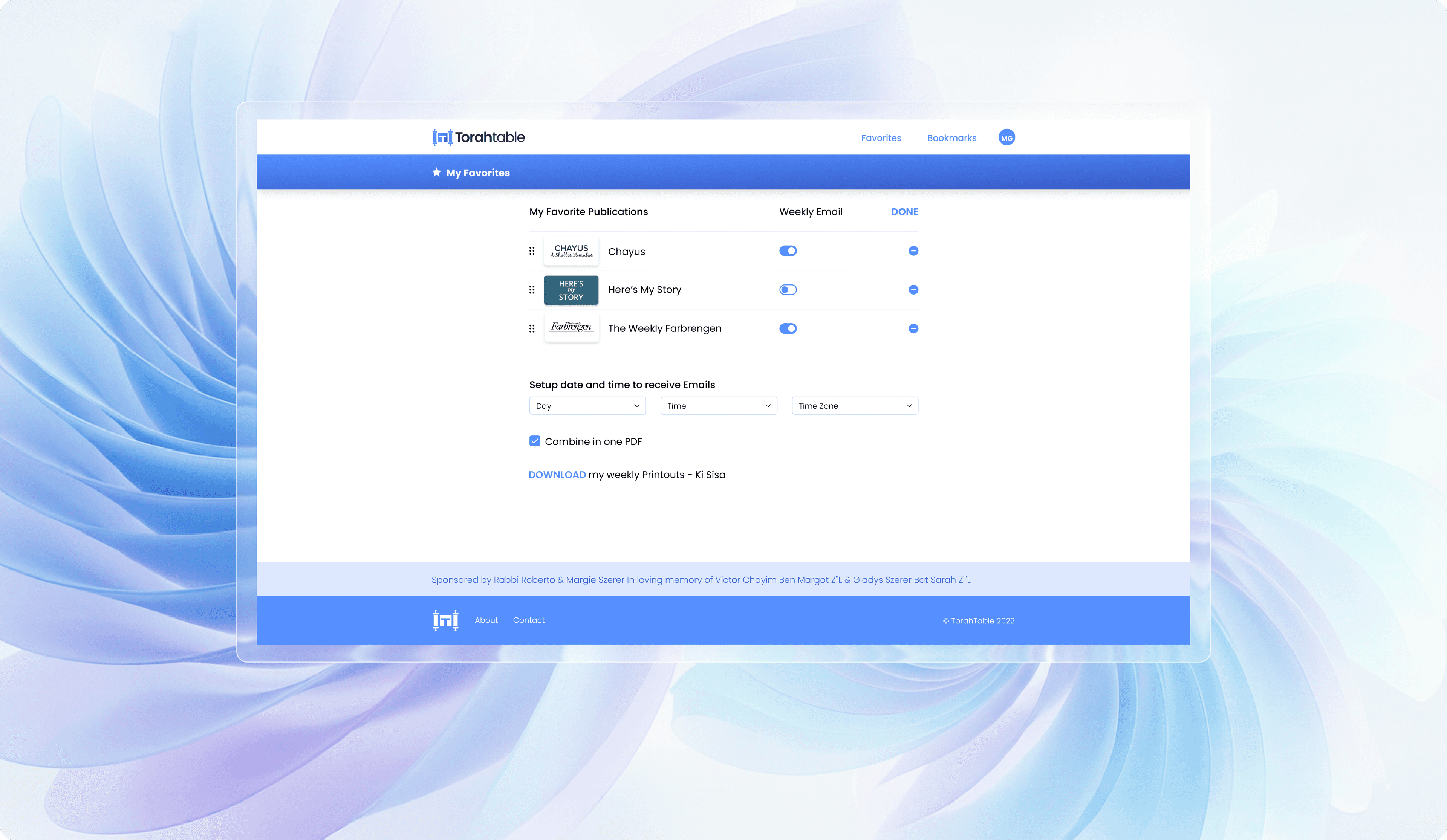This screenshot has height=840, width=1447.
Task: Click minus icon for Here's My Story
Action: (x=913, y=290)
